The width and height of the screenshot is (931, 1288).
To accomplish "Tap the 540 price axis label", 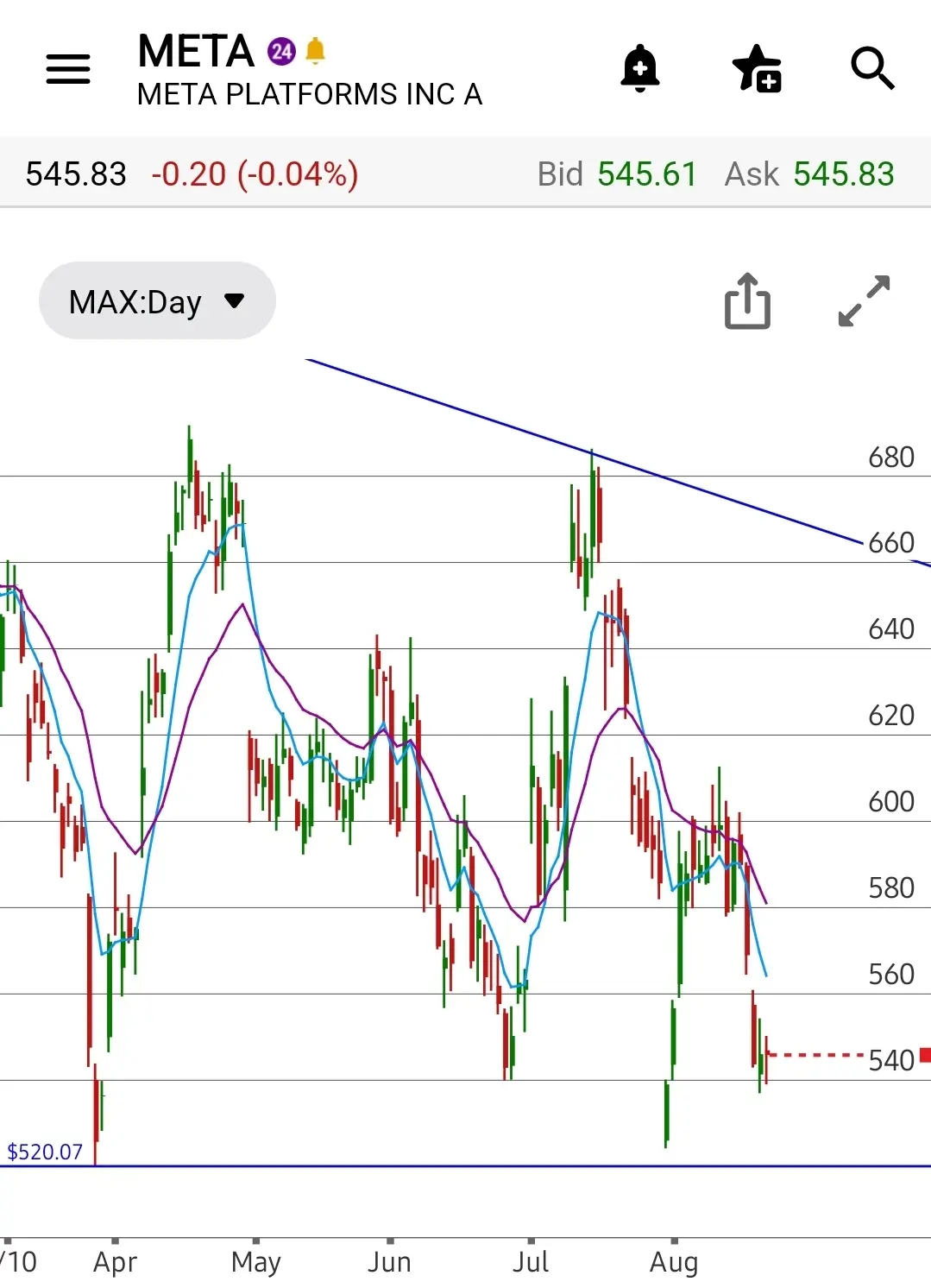I will click(890, 1060).
